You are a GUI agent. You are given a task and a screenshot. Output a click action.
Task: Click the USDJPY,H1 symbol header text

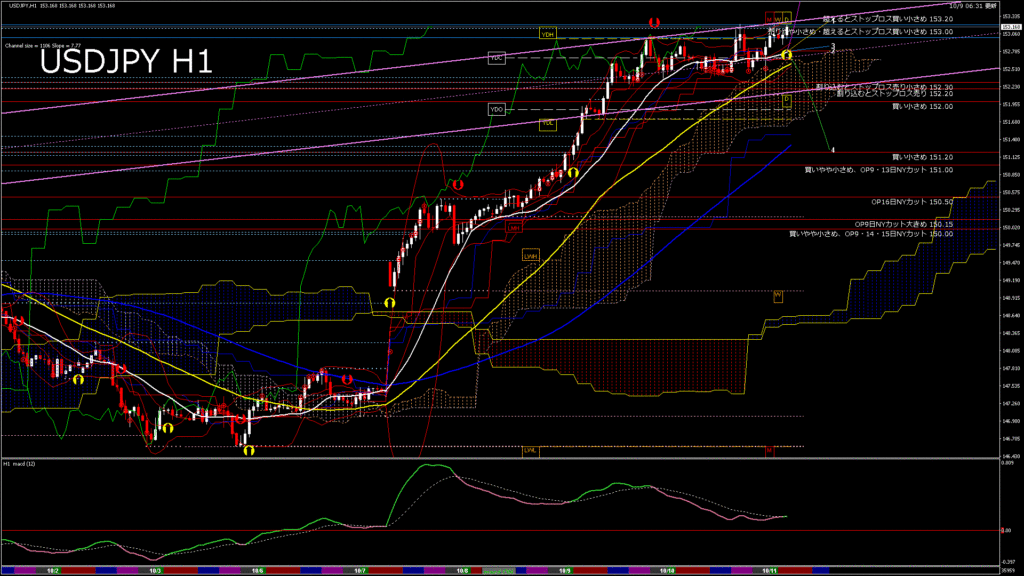pyautogui.click(x=21, y=6)
